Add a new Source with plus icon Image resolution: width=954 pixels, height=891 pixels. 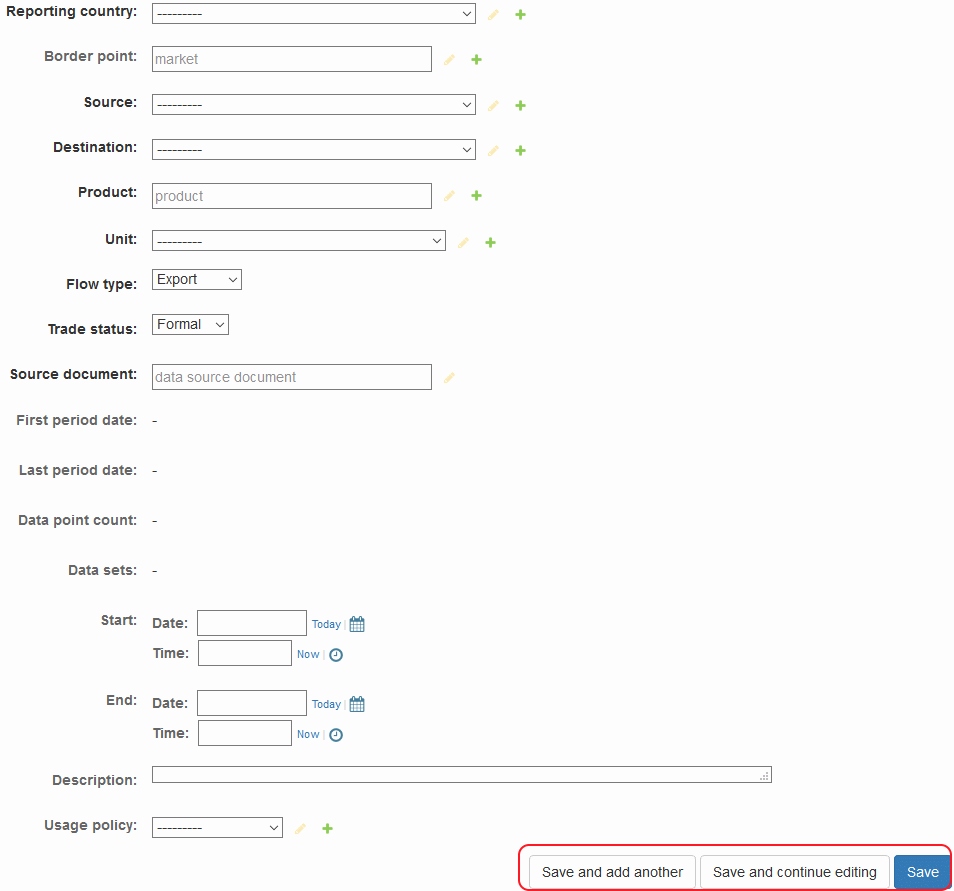[x=520, y=105]
